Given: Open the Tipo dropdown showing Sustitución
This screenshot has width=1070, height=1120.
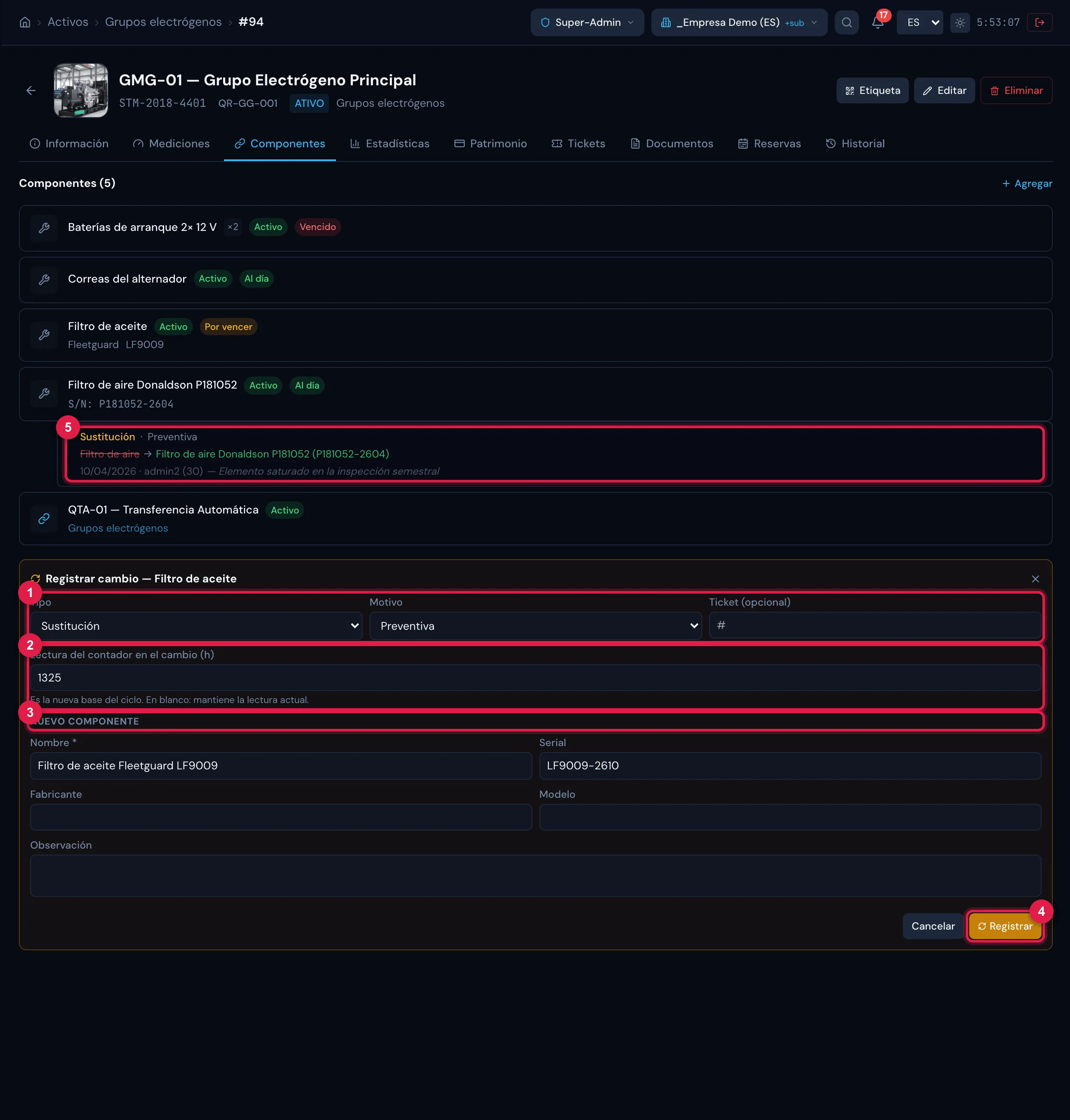Looking at the screenshot, I should pos(196,625).
